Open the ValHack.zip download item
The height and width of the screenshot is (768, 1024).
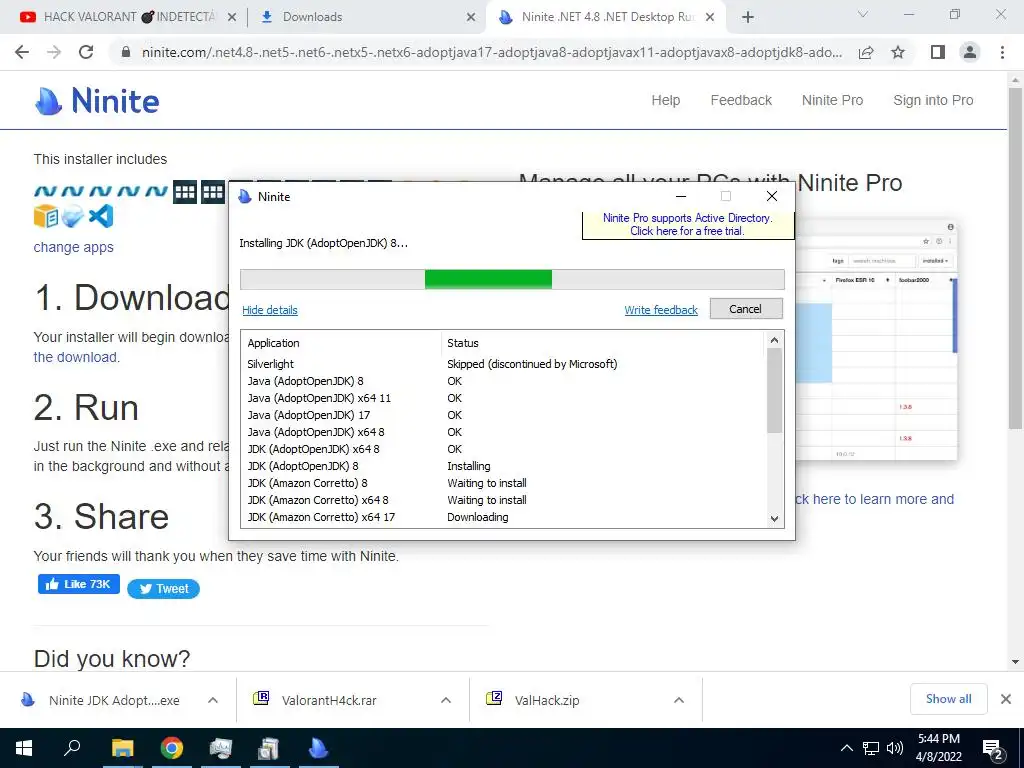[x=547, y=701]
